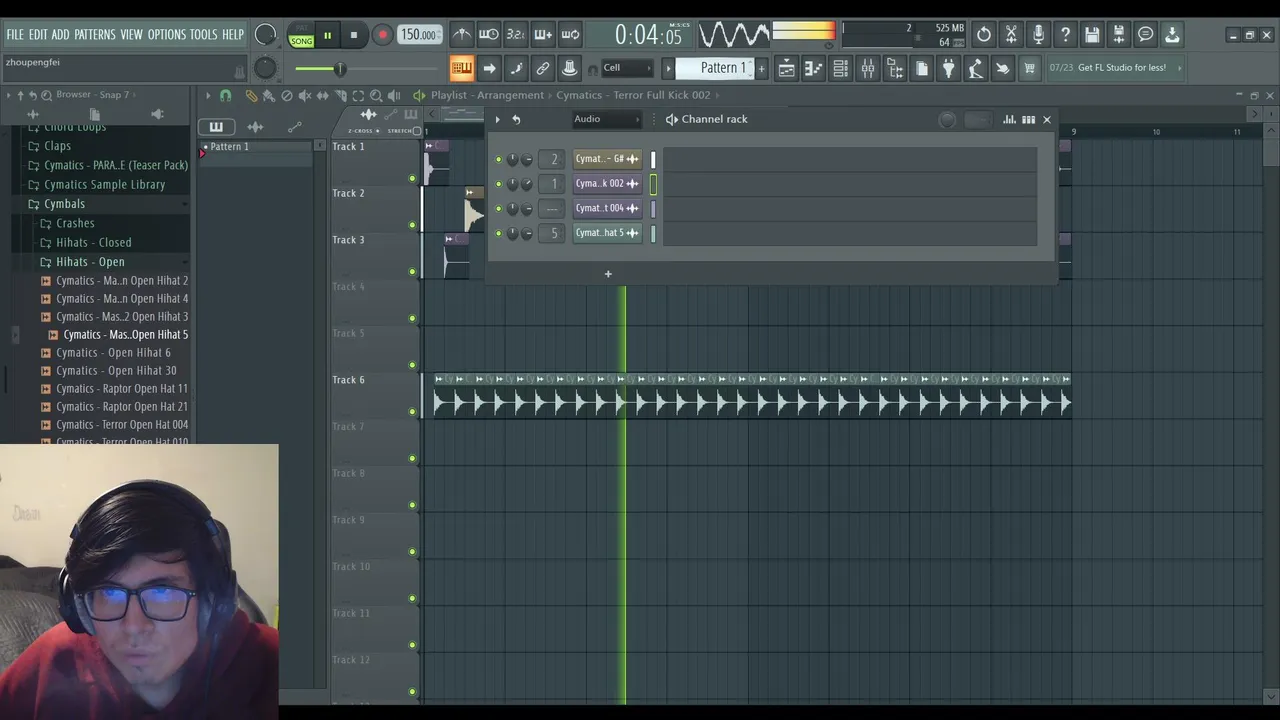
Task: Click the main volume knob
Action: click(265, 35)
